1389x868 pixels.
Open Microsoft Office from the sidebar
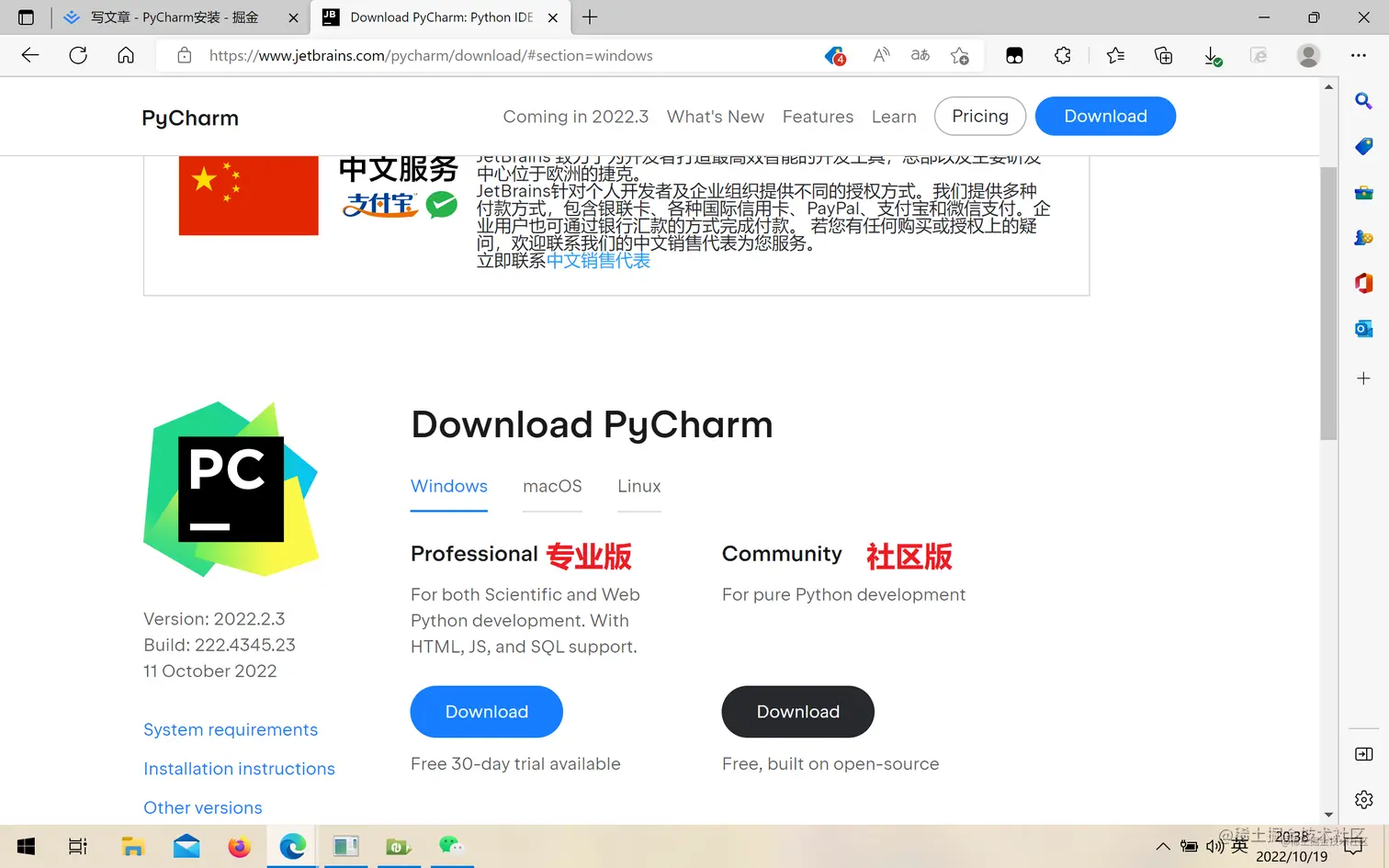1363,282
